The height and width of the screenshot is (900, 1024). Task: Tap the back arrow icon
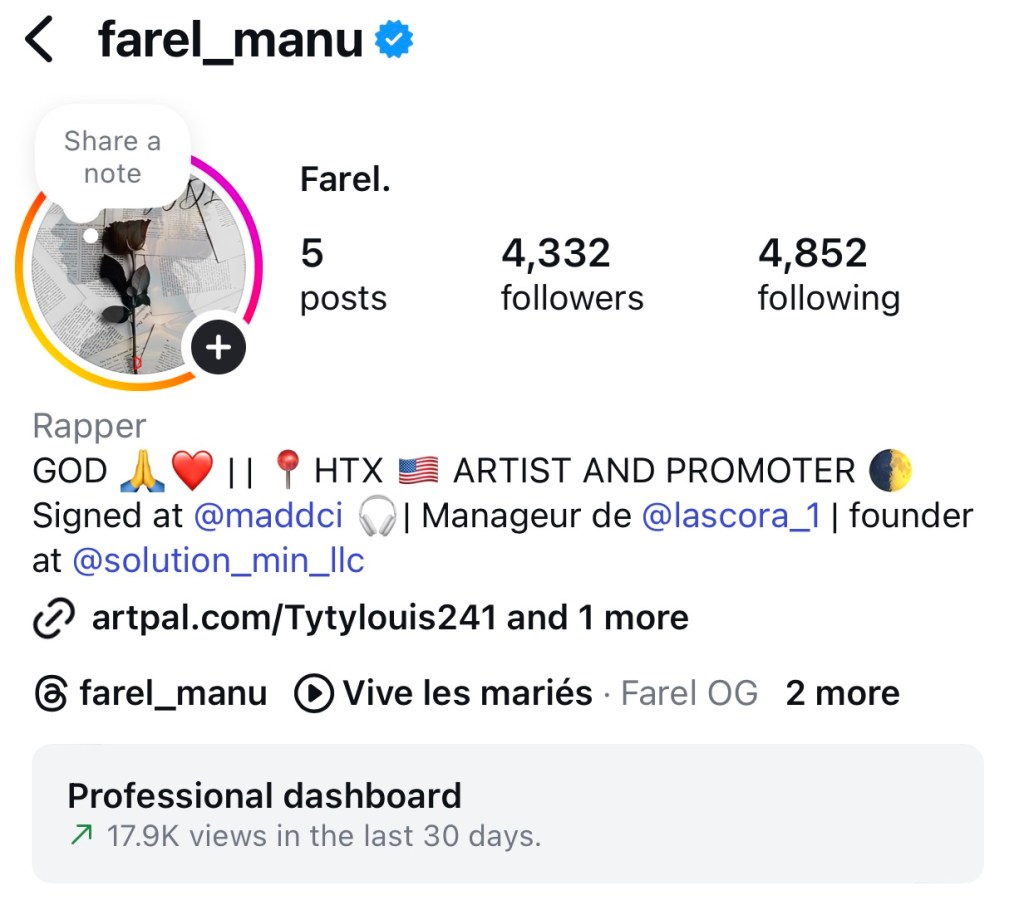(39, 41)
